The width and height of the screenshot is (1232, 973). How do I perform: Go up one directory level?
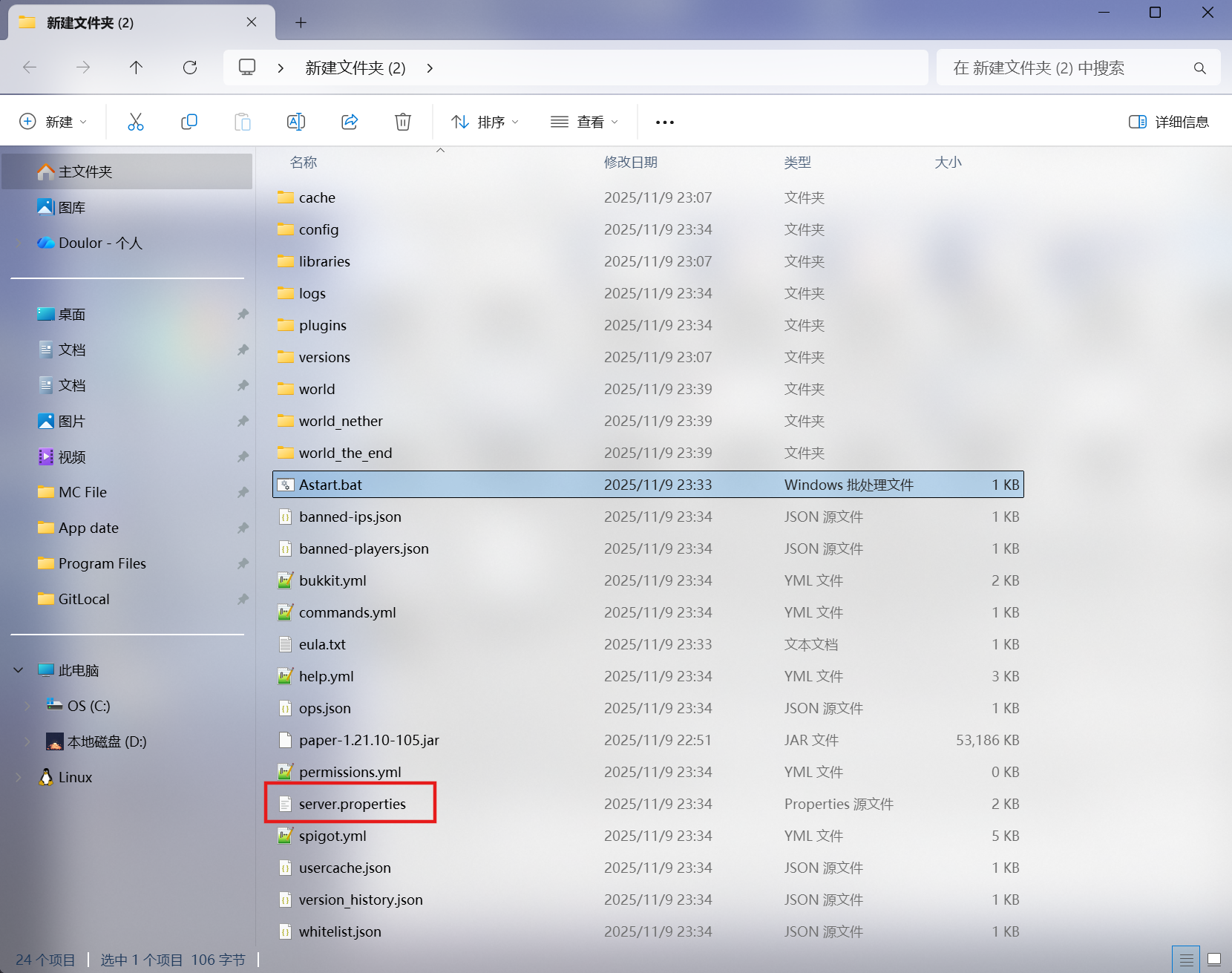click(136, 68)
